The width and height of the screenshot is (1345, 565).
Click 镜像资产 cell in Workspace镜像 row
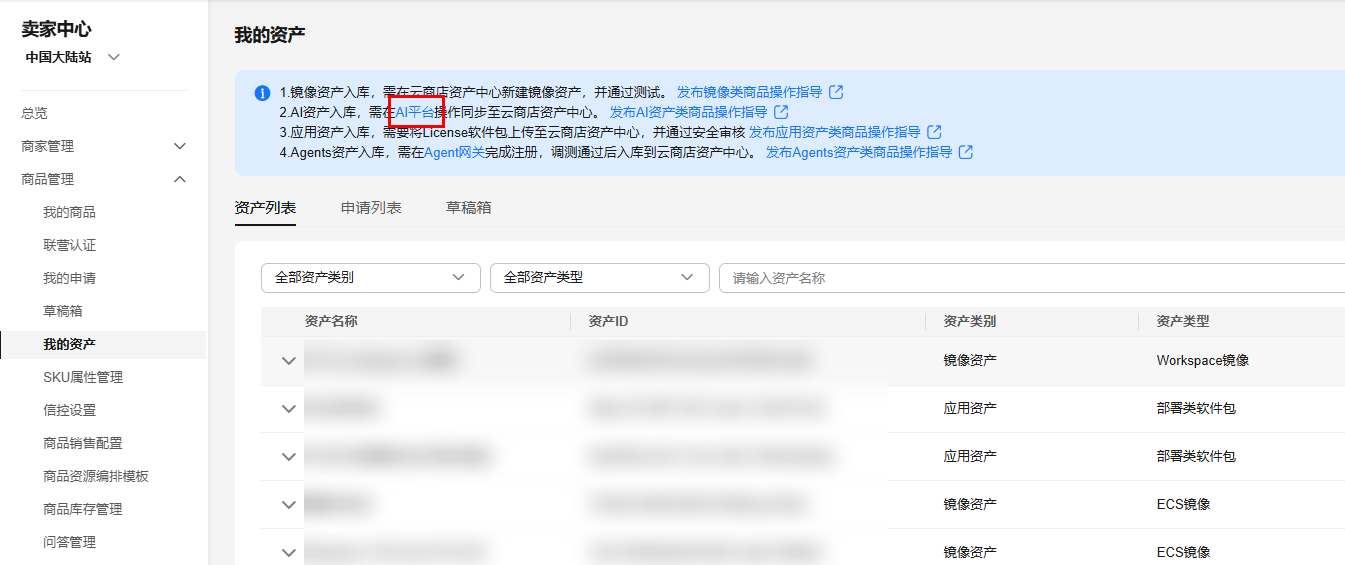click(970, 360)
